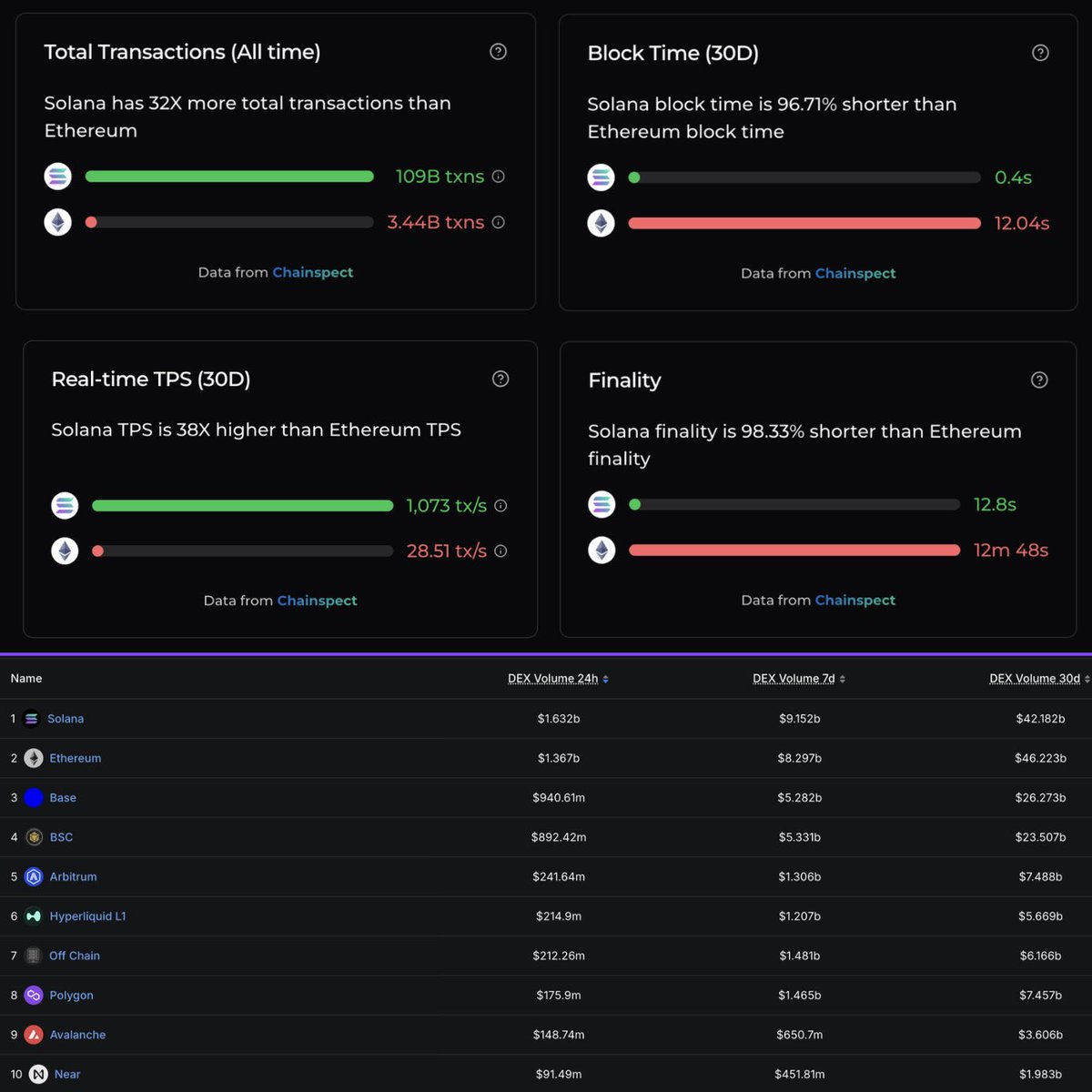Viewport: 1092px width, 1092px height.
Task: Click the 12m 48s finality value
Action: coord(1011,550)
